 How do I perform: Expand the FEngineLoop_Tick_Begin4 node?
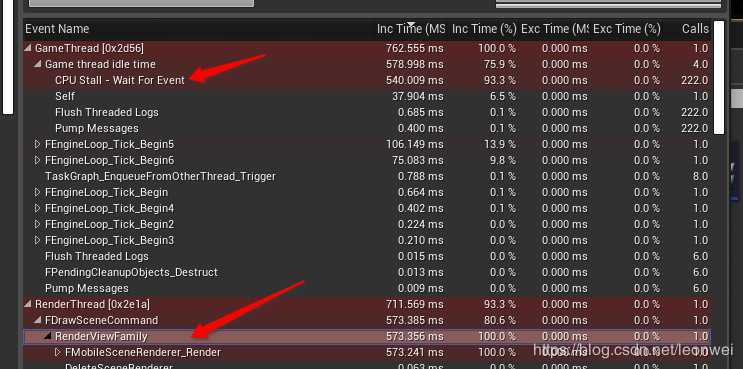click(38, 208)
